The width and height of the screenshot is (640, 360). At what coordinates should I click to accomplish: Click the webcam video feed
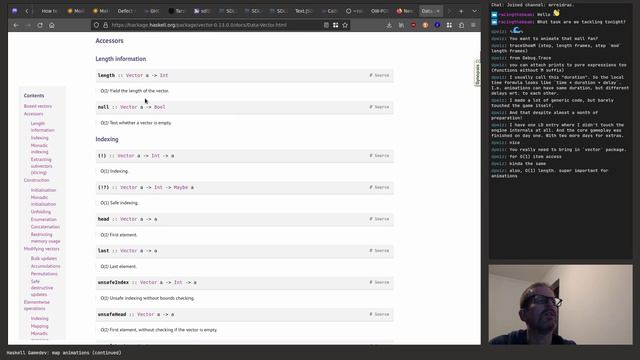pyautogui.click(x=560, y=304)
